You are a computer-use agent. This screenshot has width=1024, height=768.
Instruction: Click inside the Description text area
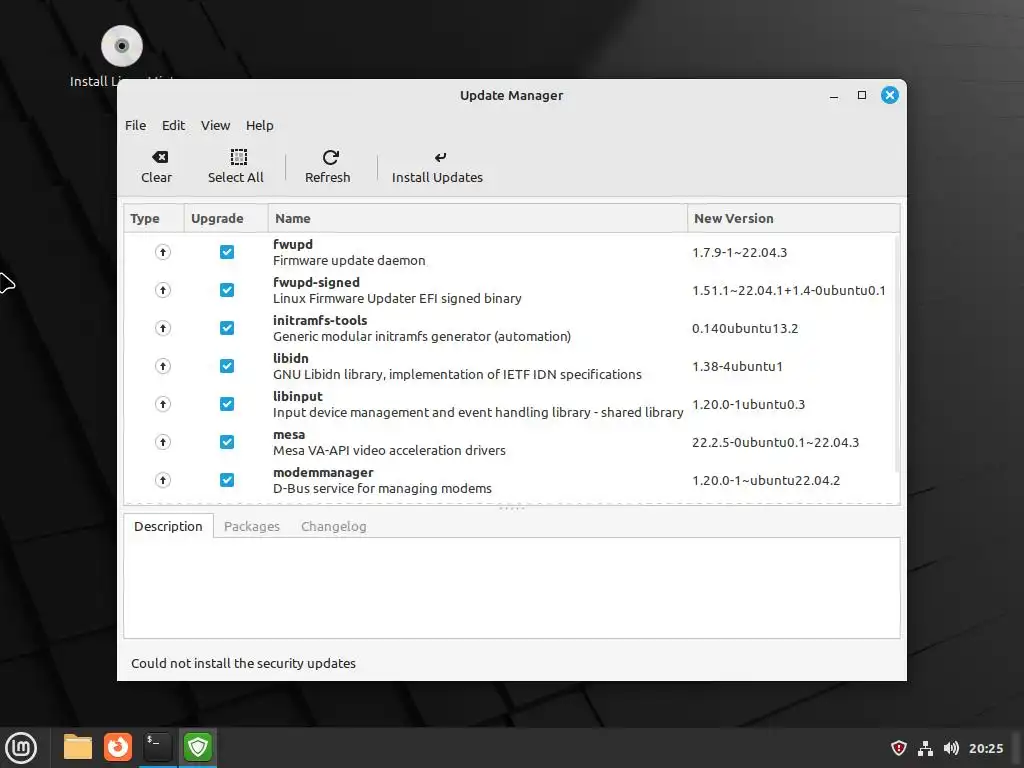click(511, 588)
